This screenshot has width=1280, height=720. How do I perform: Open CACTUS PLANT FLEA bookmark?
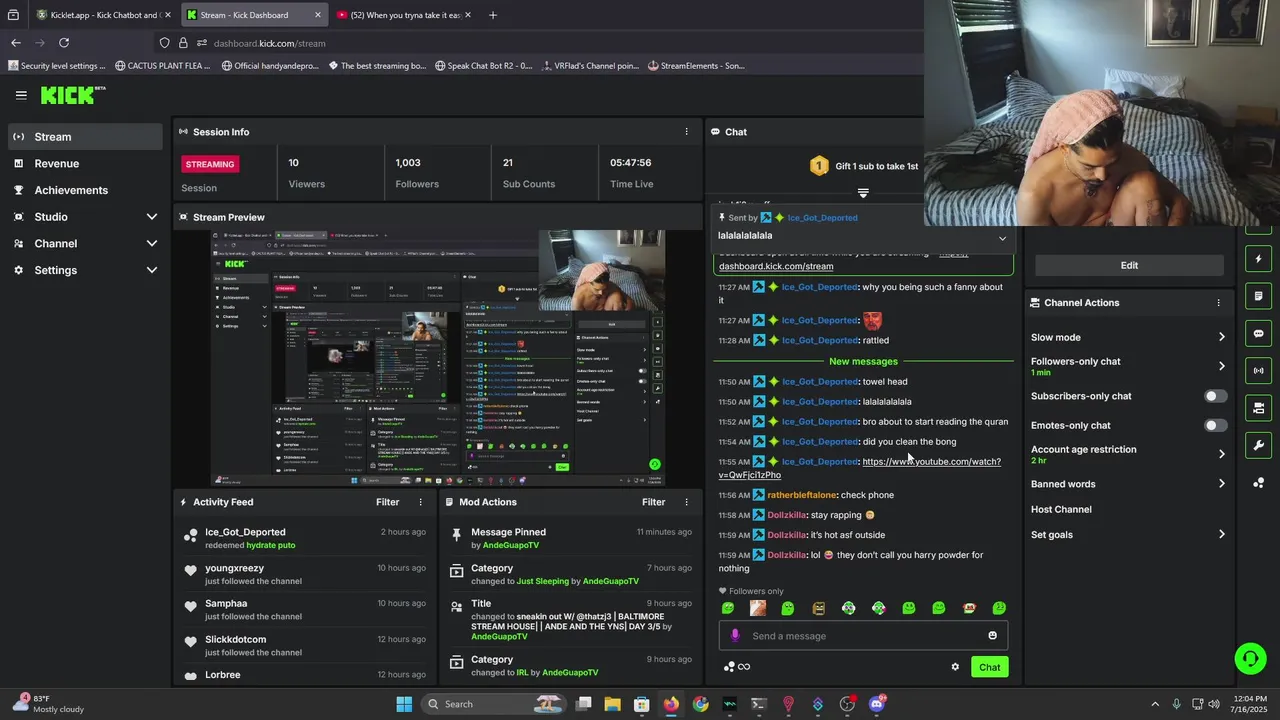pos(162,66)
